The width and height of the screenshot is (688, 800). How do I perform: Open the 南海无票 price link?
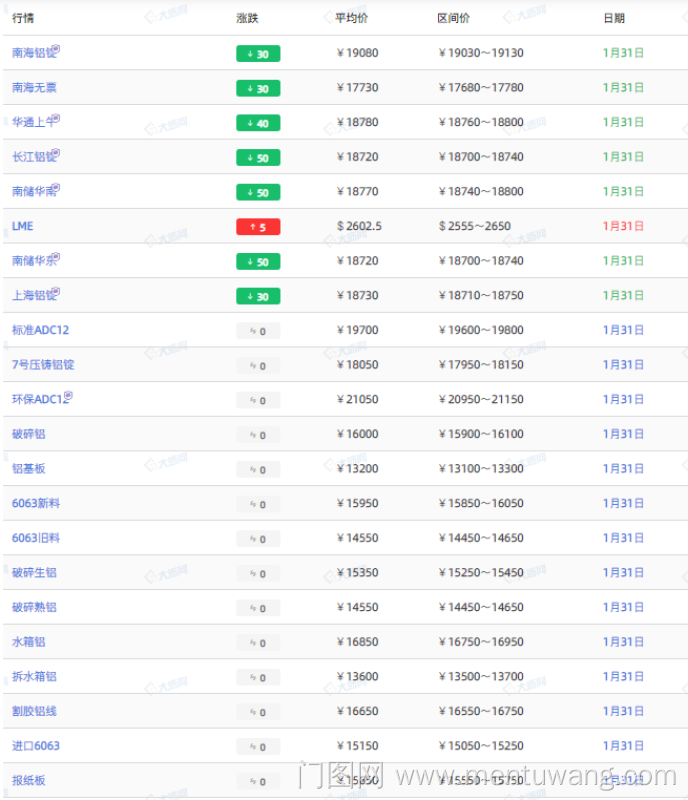coord(34,88)
